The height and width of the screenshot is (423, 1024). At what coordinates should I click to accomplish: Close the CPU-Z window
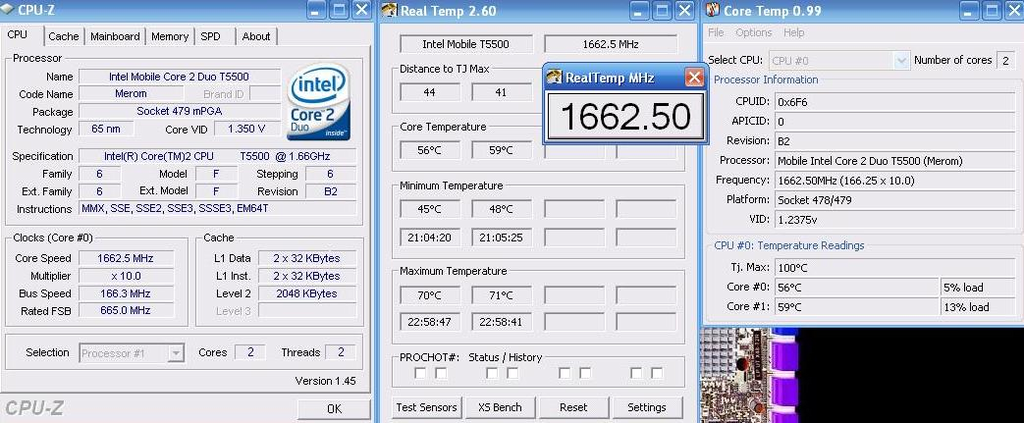point(362,9)
